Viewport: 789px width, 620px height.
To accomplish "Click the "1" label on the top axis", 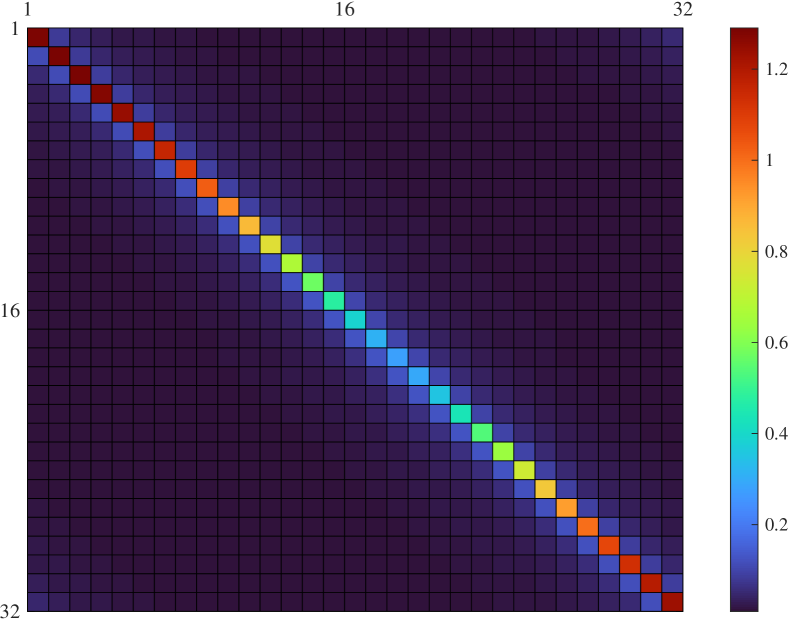I will point(28,9).
